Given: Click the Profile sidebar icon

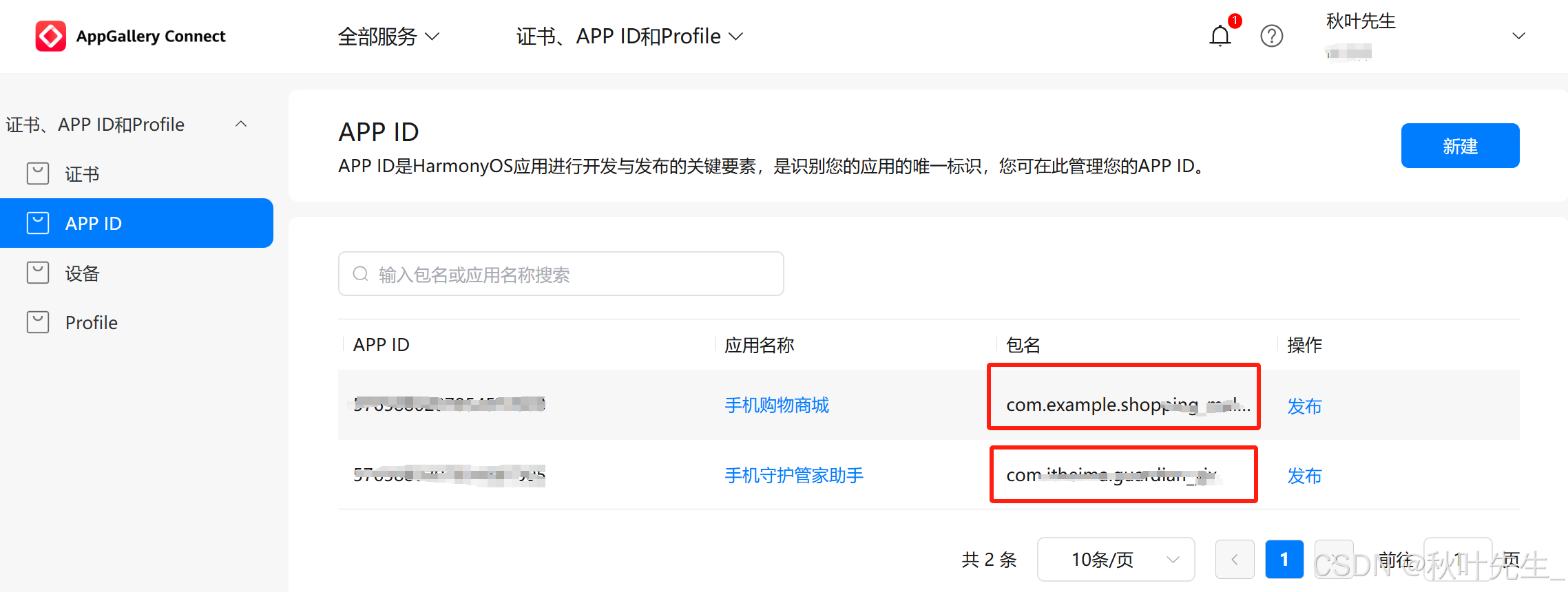Looking at the screenshot, I should [x=38, y=322].
